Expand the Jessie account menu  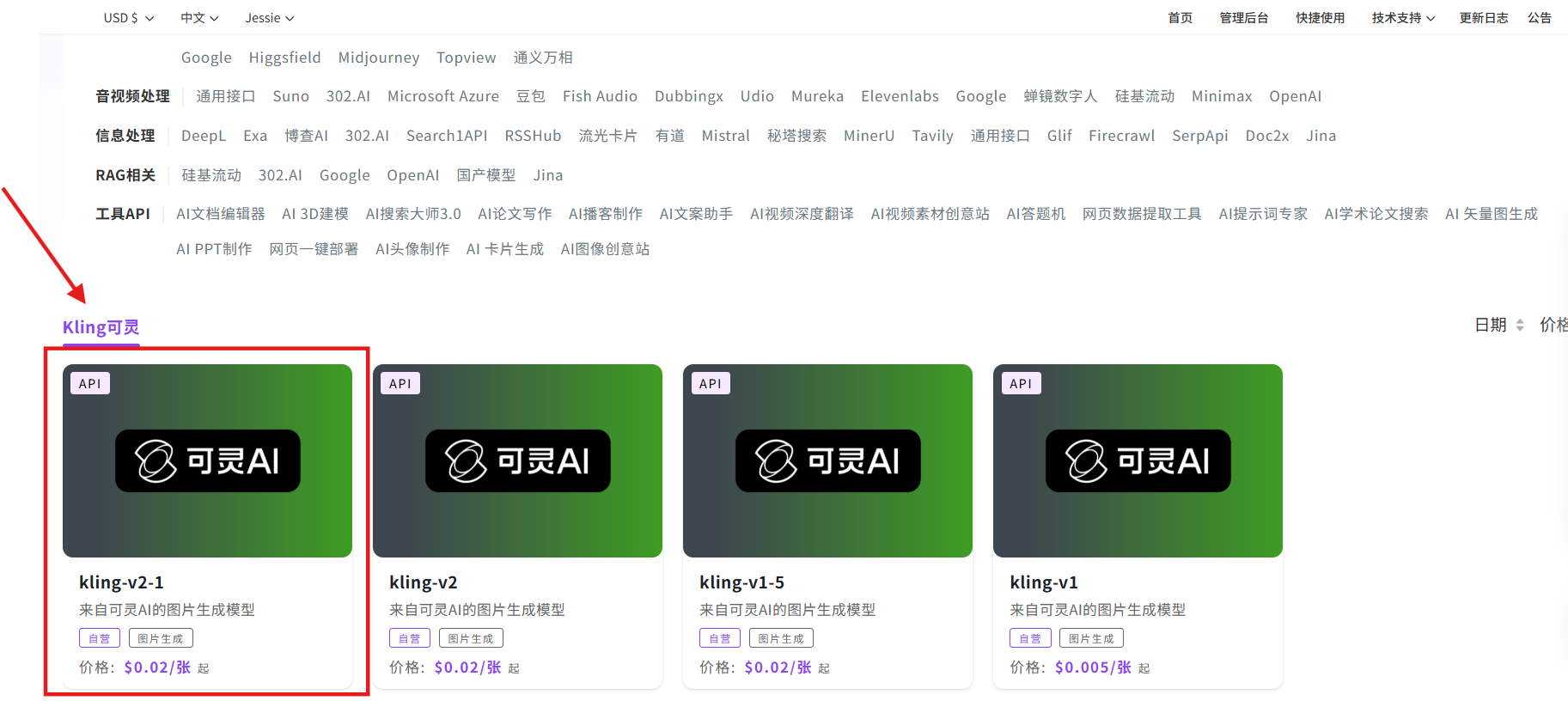[270, 18]
